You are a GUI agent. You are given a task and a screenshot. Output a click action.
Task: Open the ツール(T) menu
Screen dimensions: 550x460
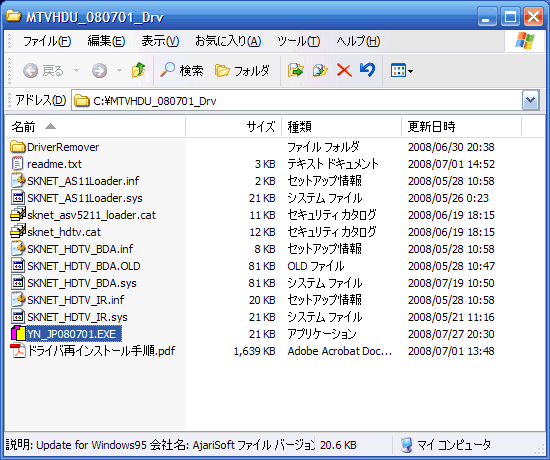click(x=299, y=41)
